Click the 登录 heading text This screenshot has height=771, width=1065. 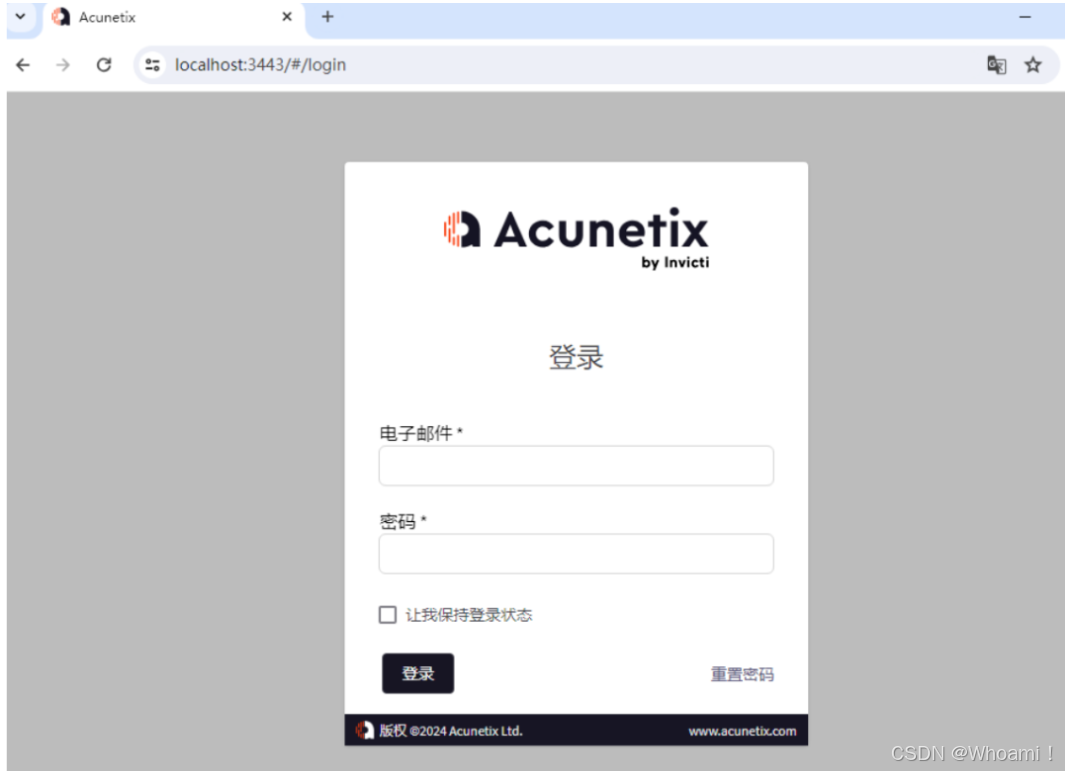[576, 357]
